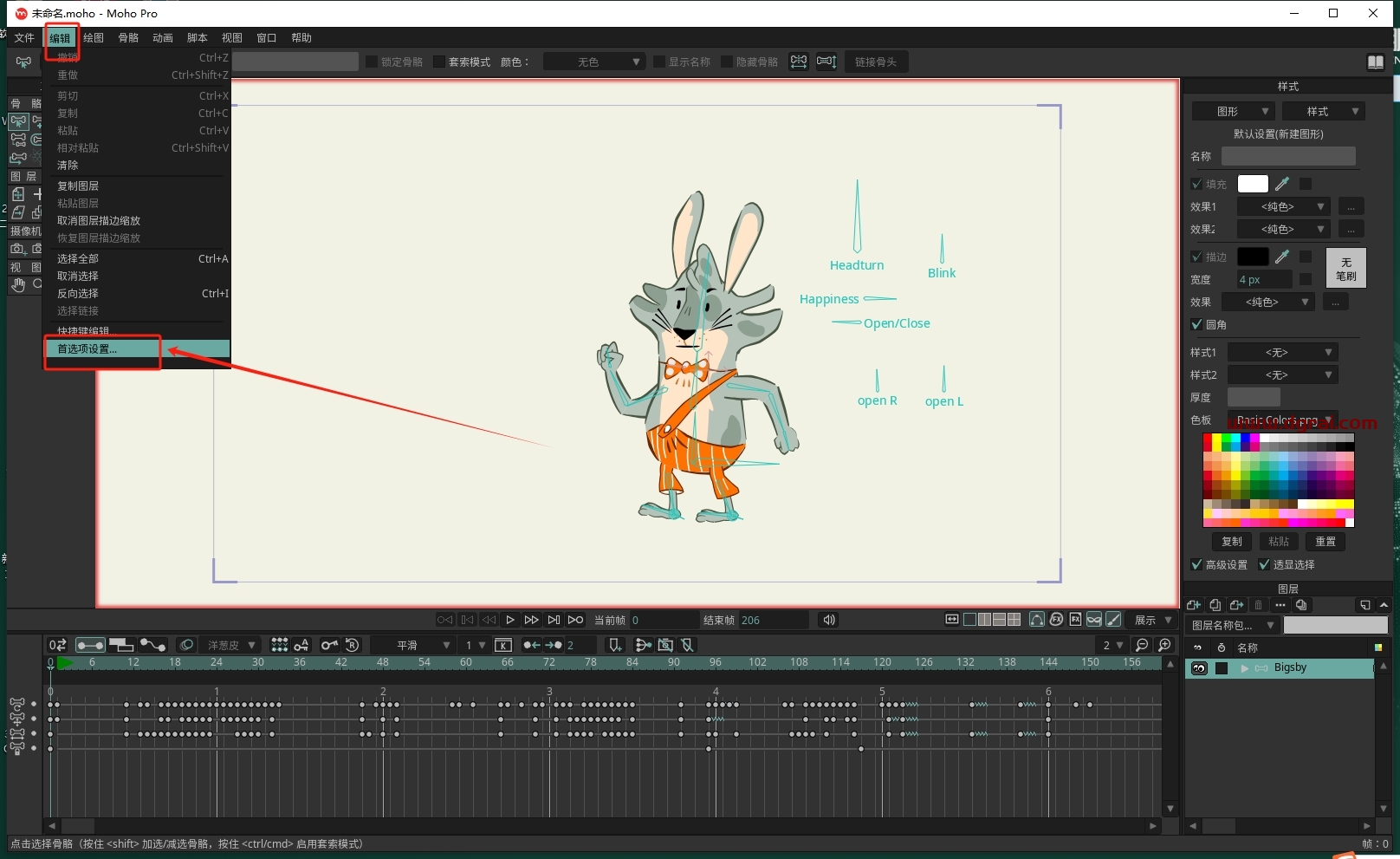Screen dimensions: 1400x859
Task: Step forward one frame button
Action: [532, 620]
